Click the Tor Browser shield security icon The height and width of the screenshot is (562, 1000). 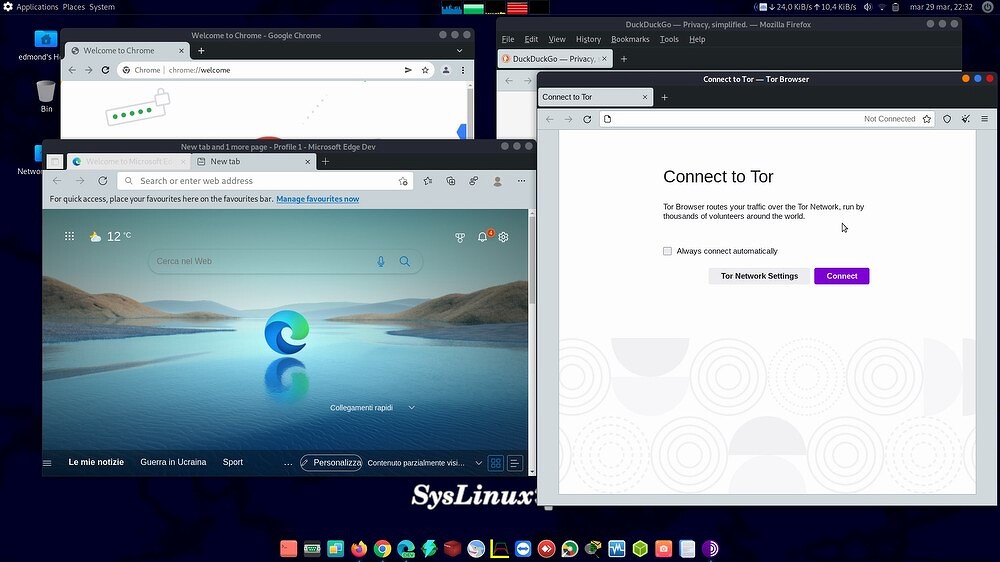pos(947,119)
